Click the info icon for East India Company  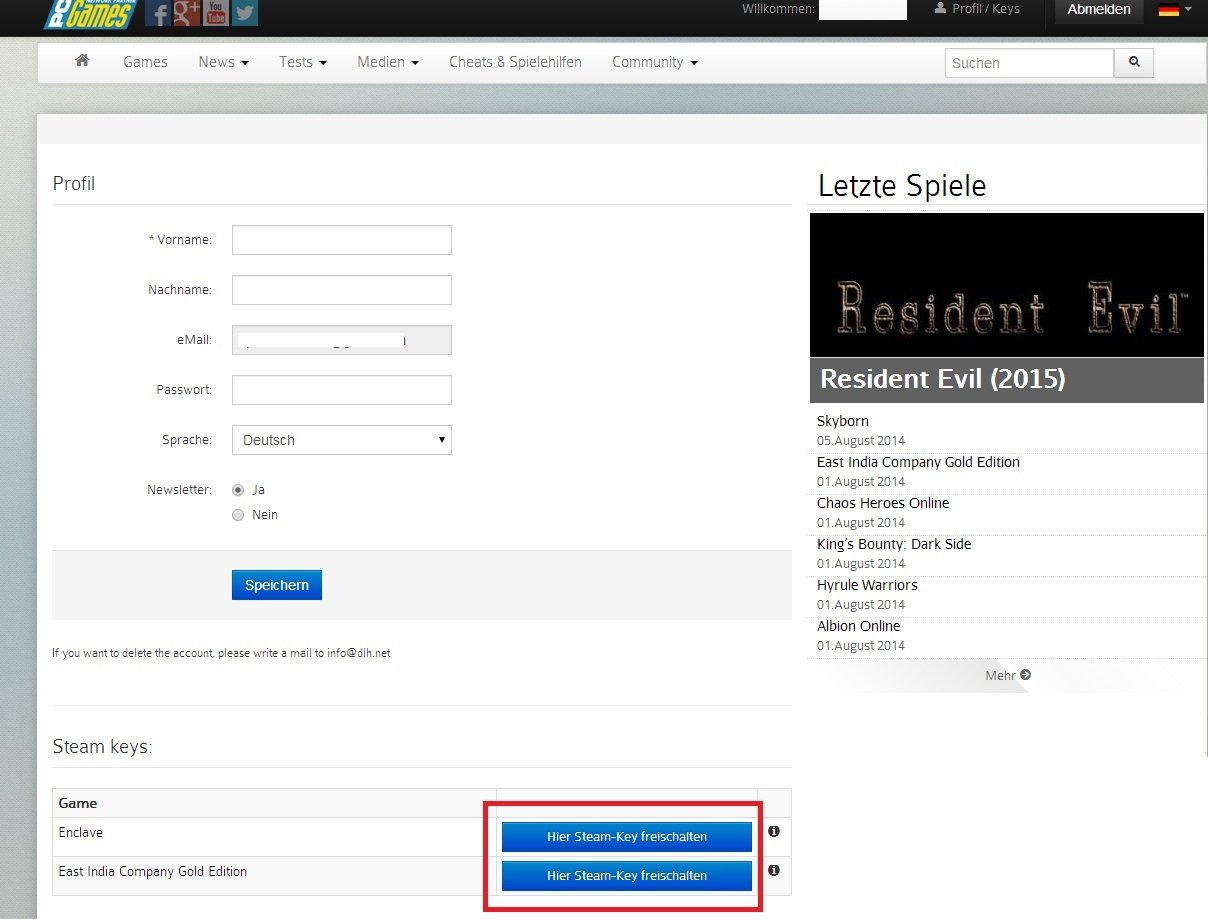click(x=774, y=871)
